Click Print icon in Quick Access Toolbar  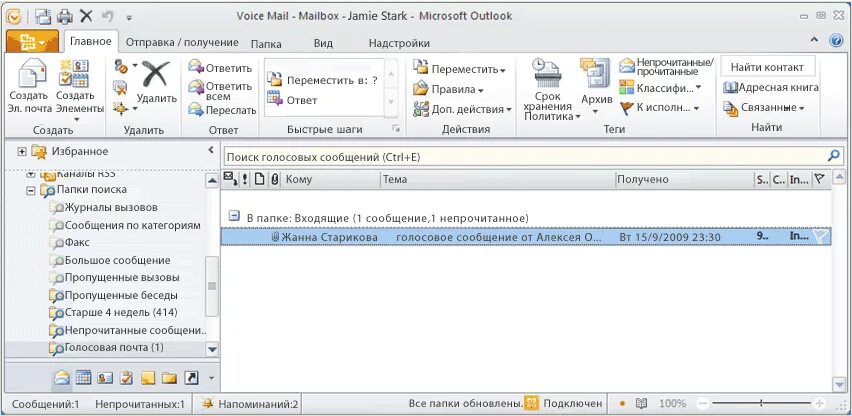65,16
